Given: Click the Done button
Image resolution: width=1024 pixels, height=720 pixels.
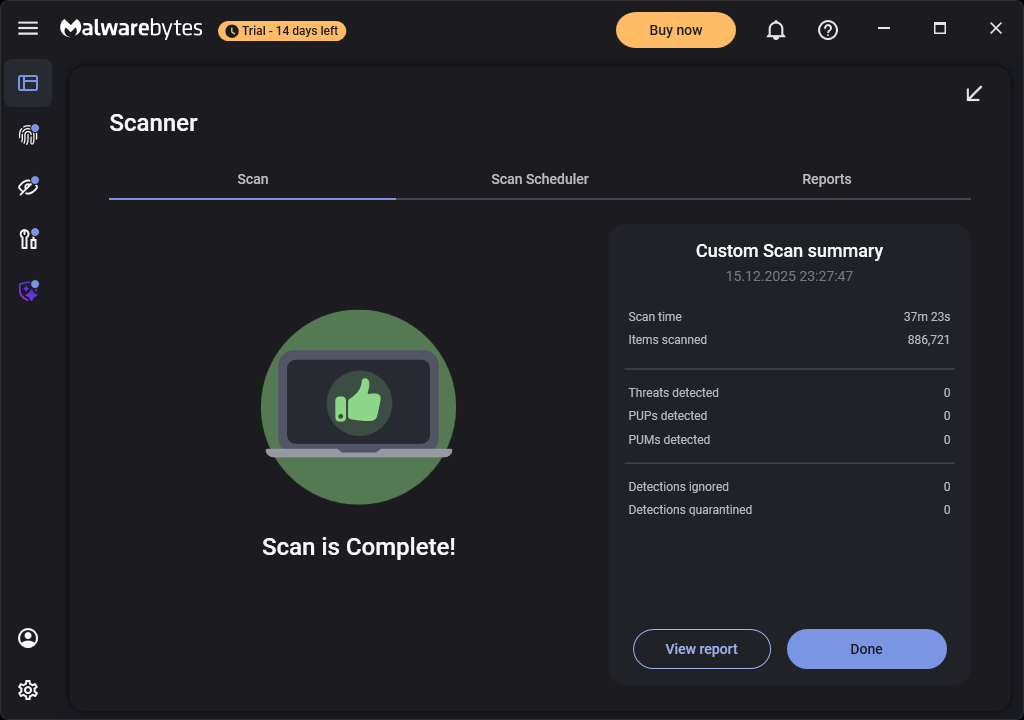Looking at the screenshot, I should pyautogui.click(x=867, y=649).
